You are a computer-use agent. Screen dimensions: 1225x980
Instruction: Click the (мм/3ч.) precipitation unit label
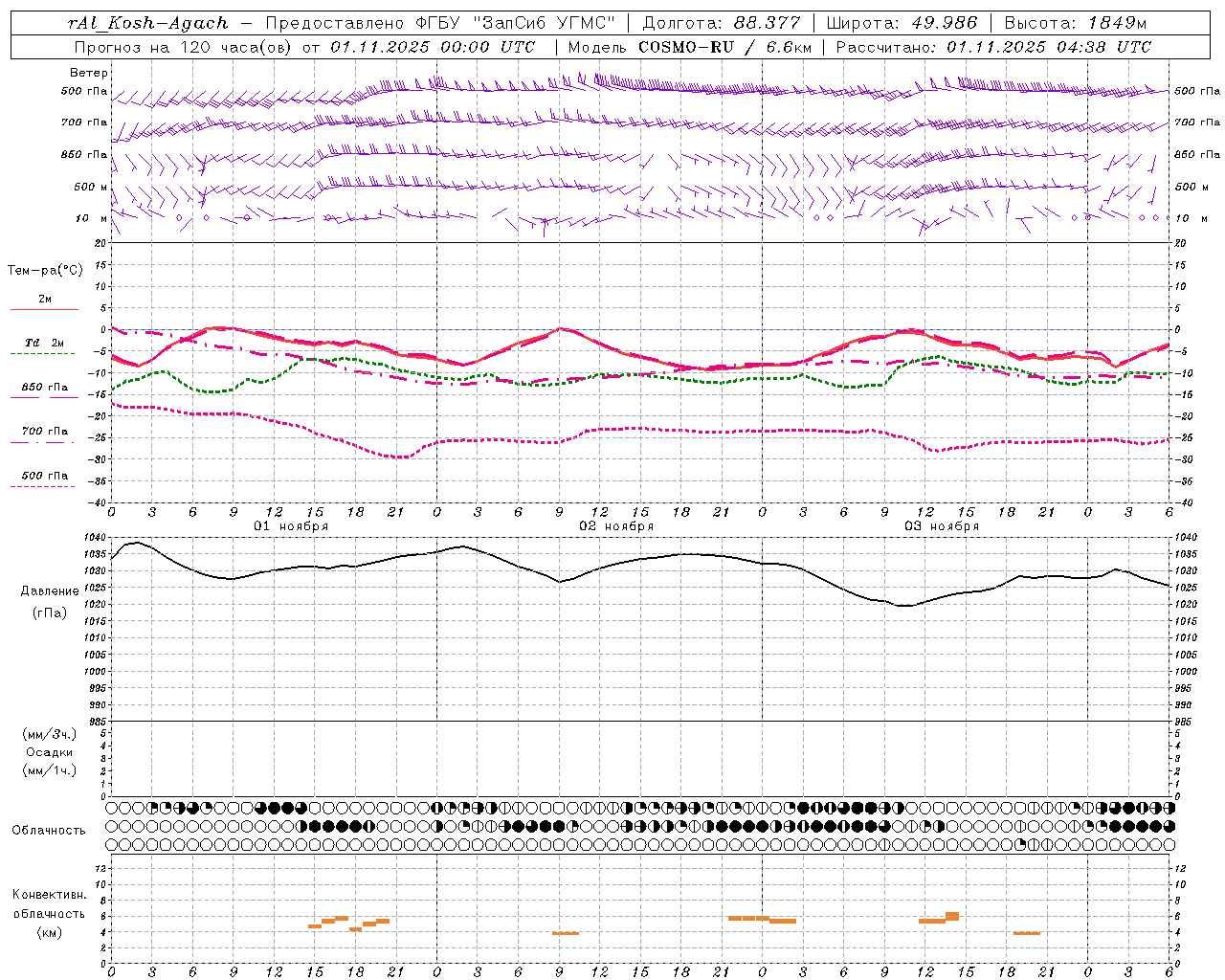pyautogui.click(x=50, y=734)
